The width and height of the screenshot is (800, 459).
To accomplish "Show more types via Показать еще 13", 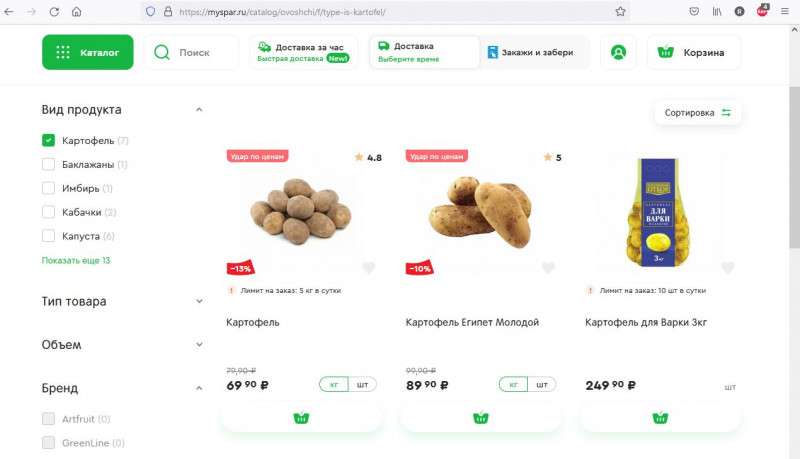I will point(76,260).
